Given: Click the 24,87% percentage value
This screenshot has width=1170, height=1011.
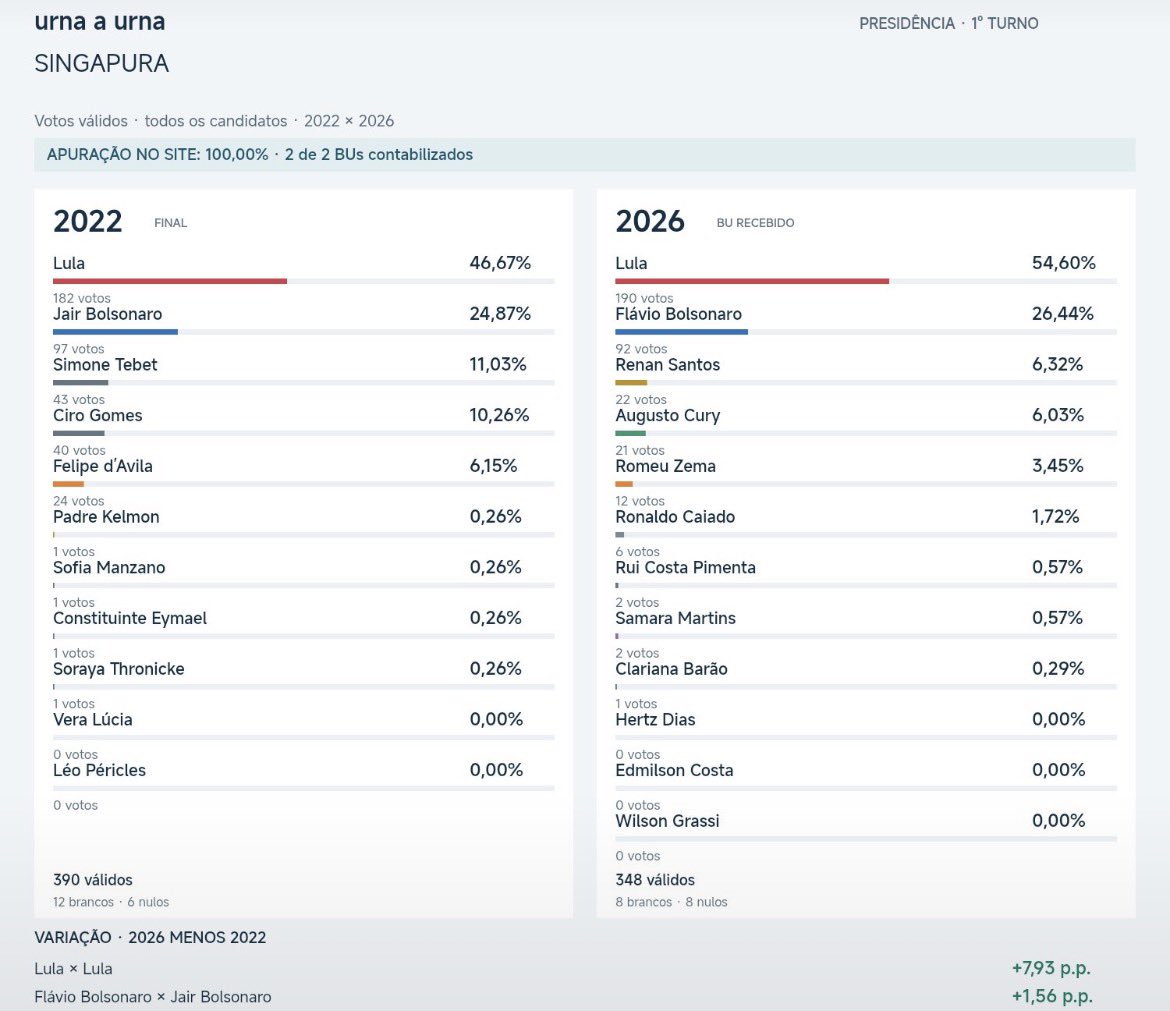Looking at the screenshot, I should 500,314.
